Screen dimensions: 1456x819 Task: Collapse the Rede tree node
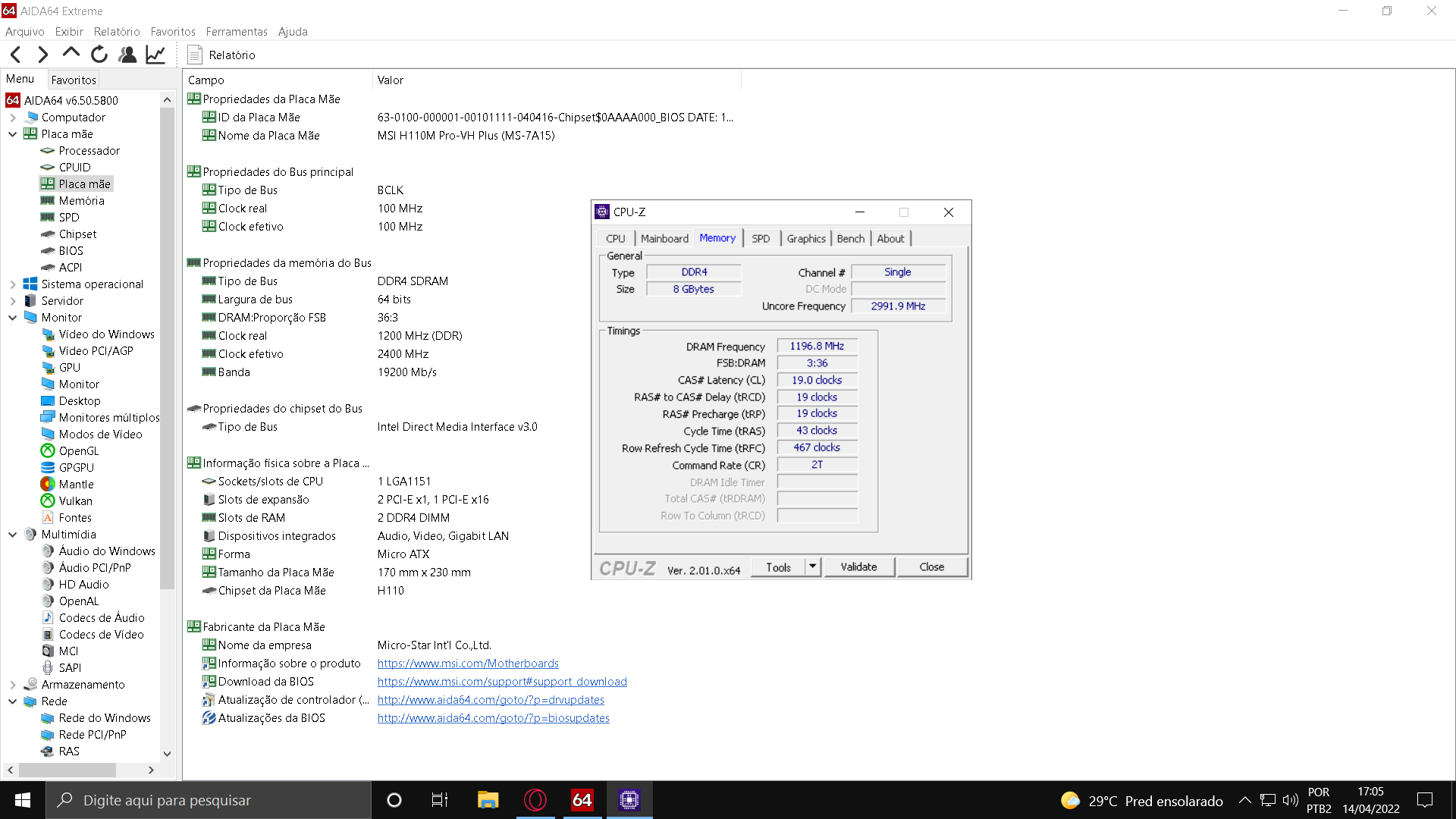point(13,701)
